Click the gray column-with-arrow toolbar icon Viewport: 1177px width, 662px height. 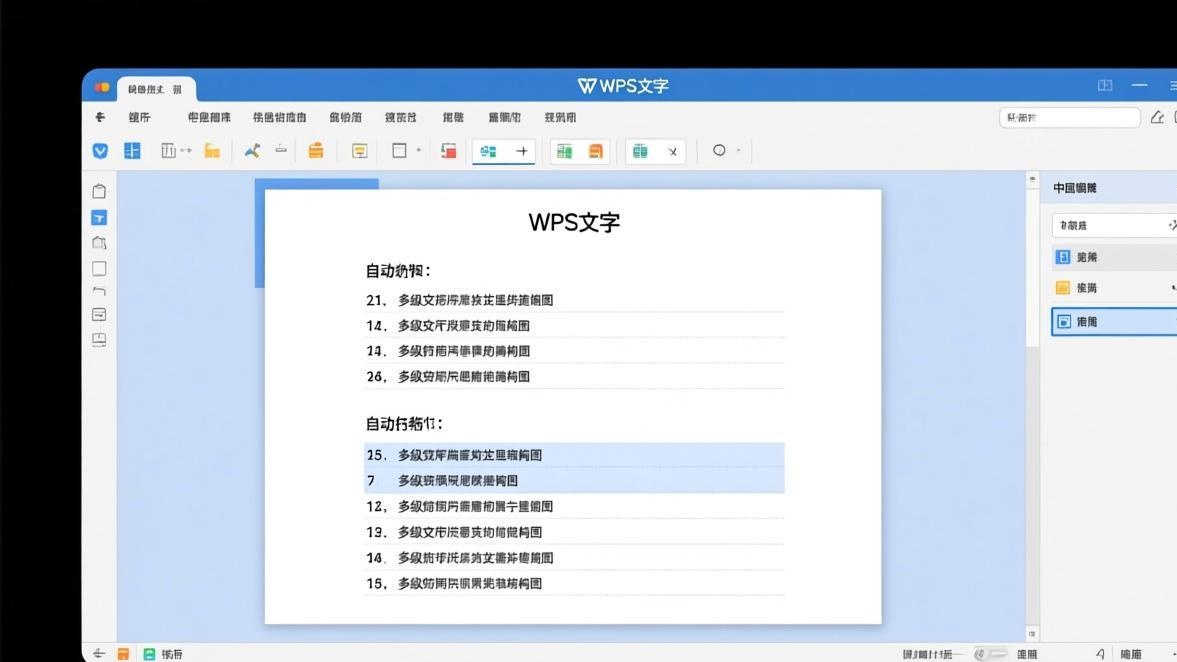176,151
